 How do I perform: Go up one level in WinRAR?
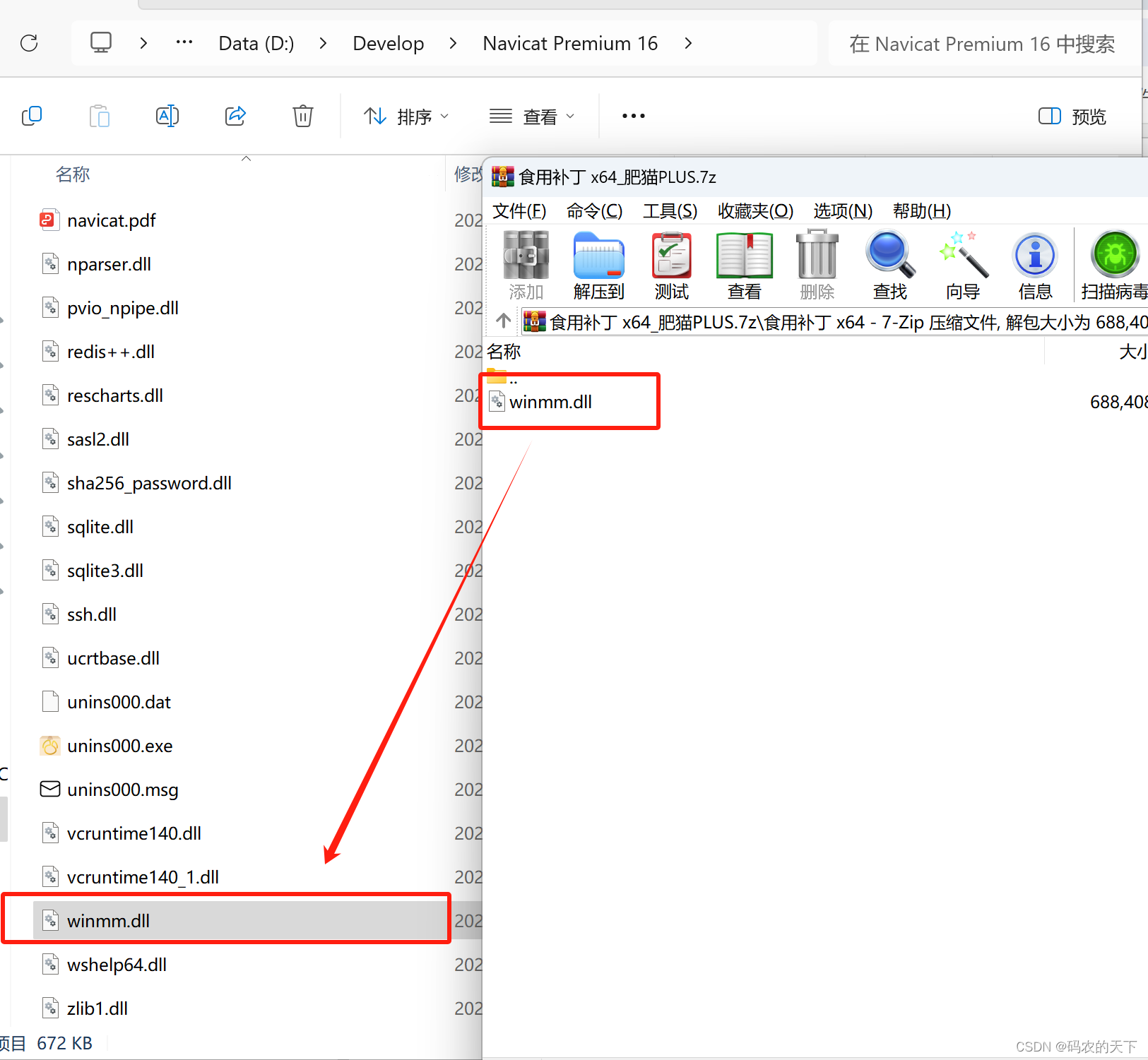pyautogui.click(x=504, y=321)
